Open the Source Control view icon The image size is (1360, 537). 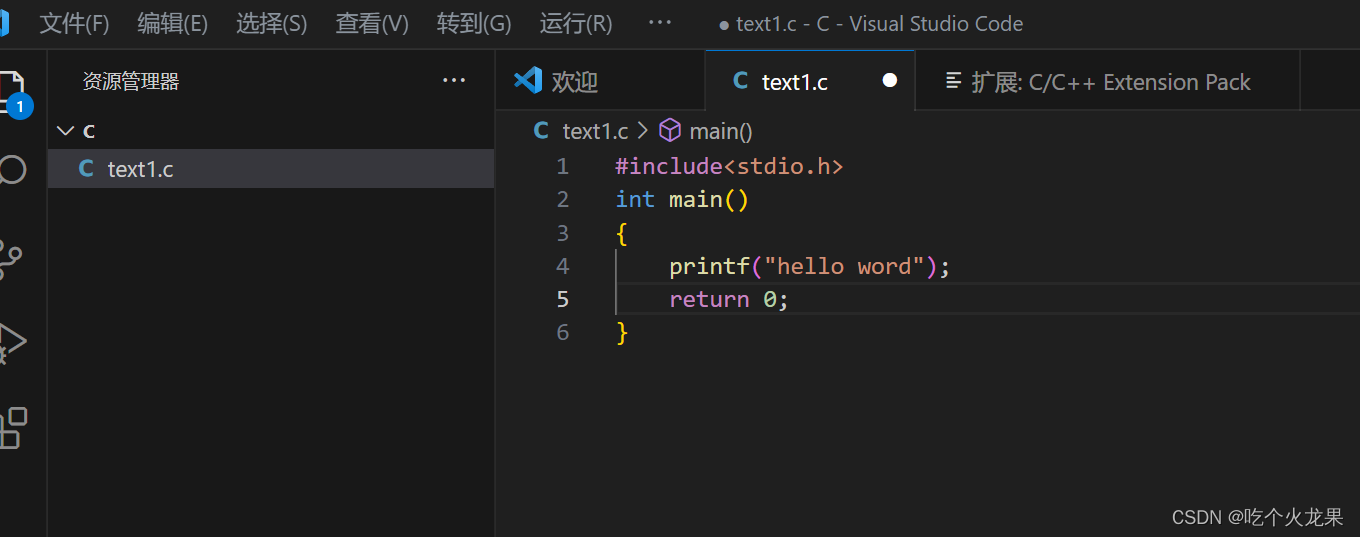pyautogui.click(x=10, y=258)
